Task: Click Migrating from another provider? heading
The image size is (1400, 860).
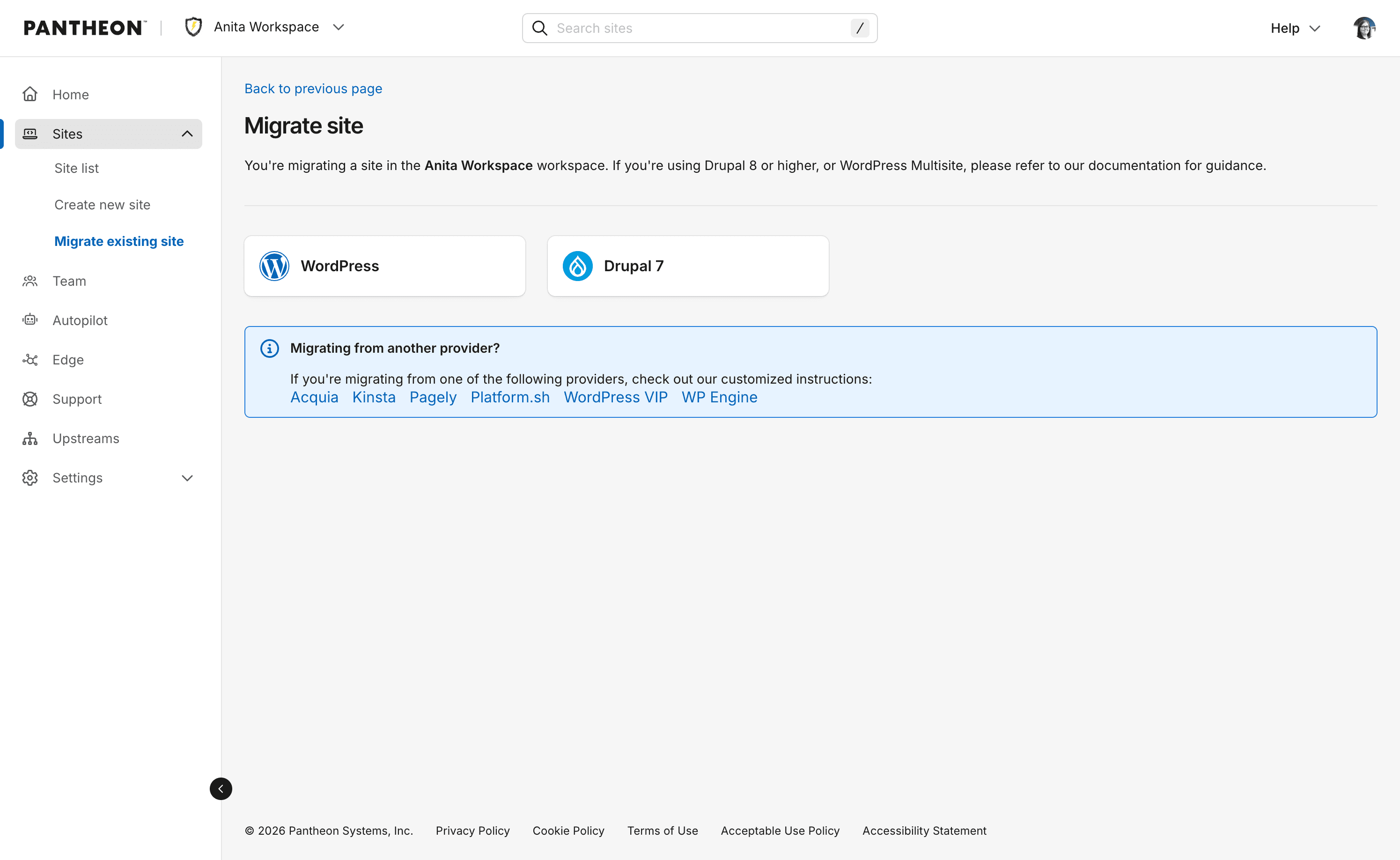Action: click(395, 348)
